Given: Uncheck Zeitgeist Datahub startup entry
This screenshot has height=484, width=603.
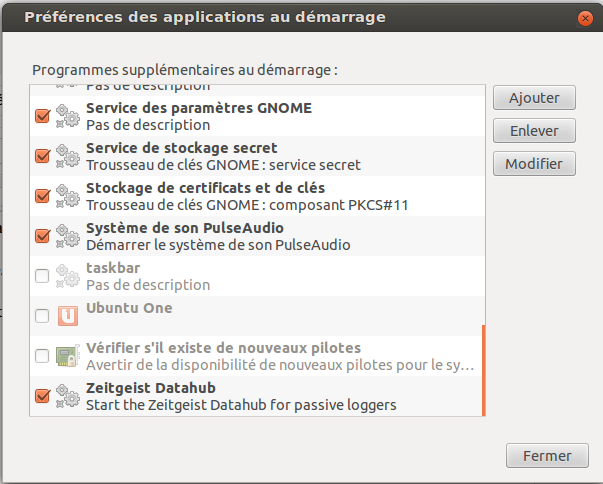Looking at the screenshot, I should 42,396.
